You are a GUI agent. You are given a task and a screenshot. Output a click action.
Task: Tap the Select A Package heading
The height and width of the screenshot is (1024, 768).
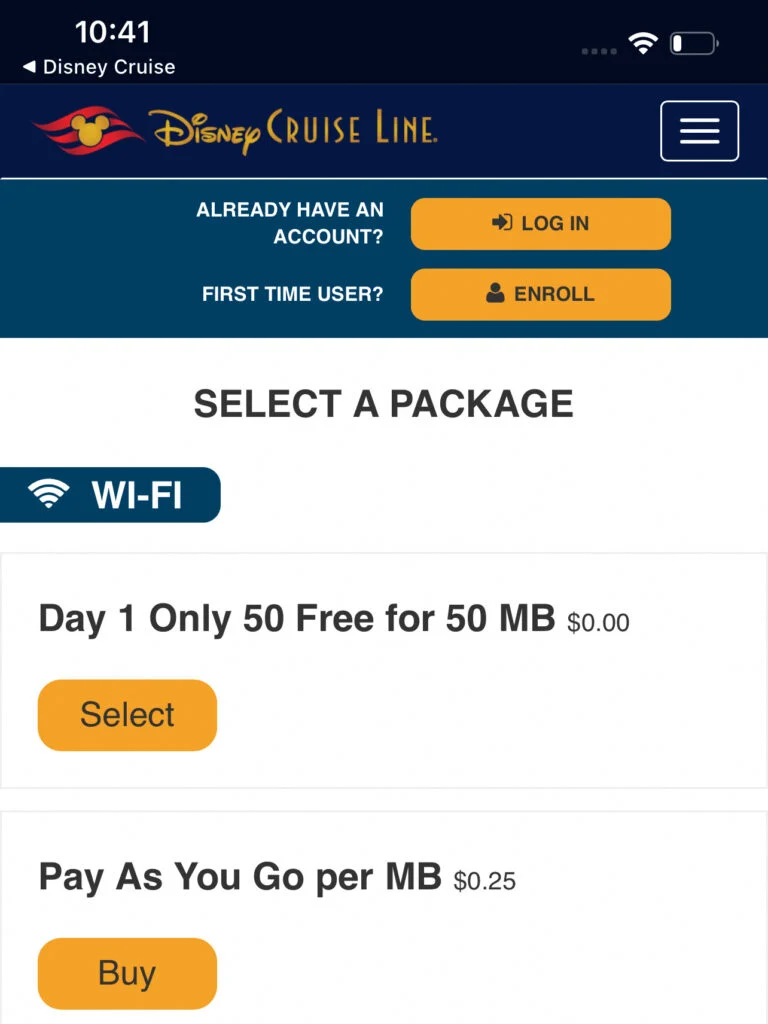click(384, 404)
